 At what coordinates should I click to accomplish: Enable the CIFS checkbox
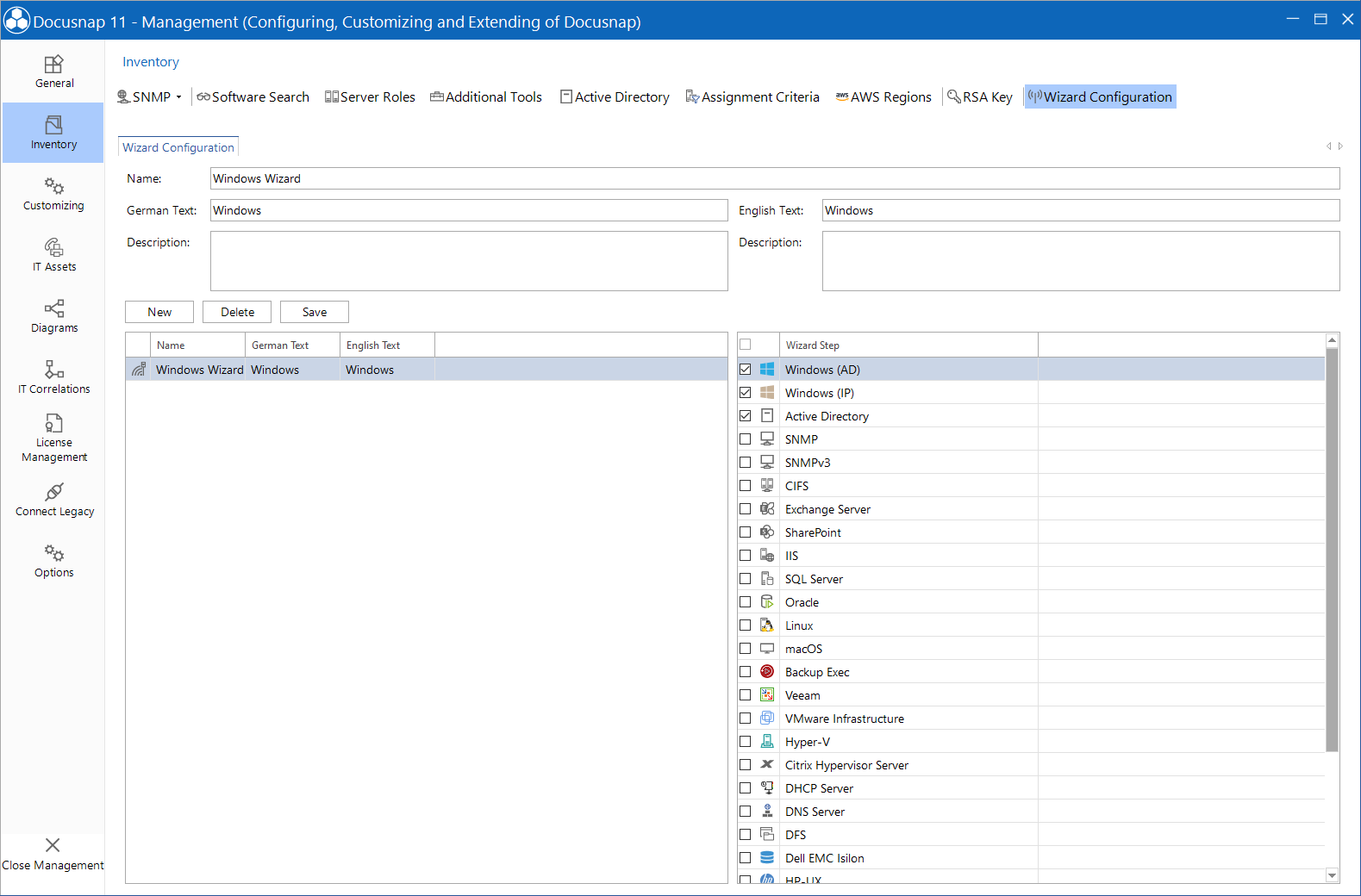(x=746, y=486)
